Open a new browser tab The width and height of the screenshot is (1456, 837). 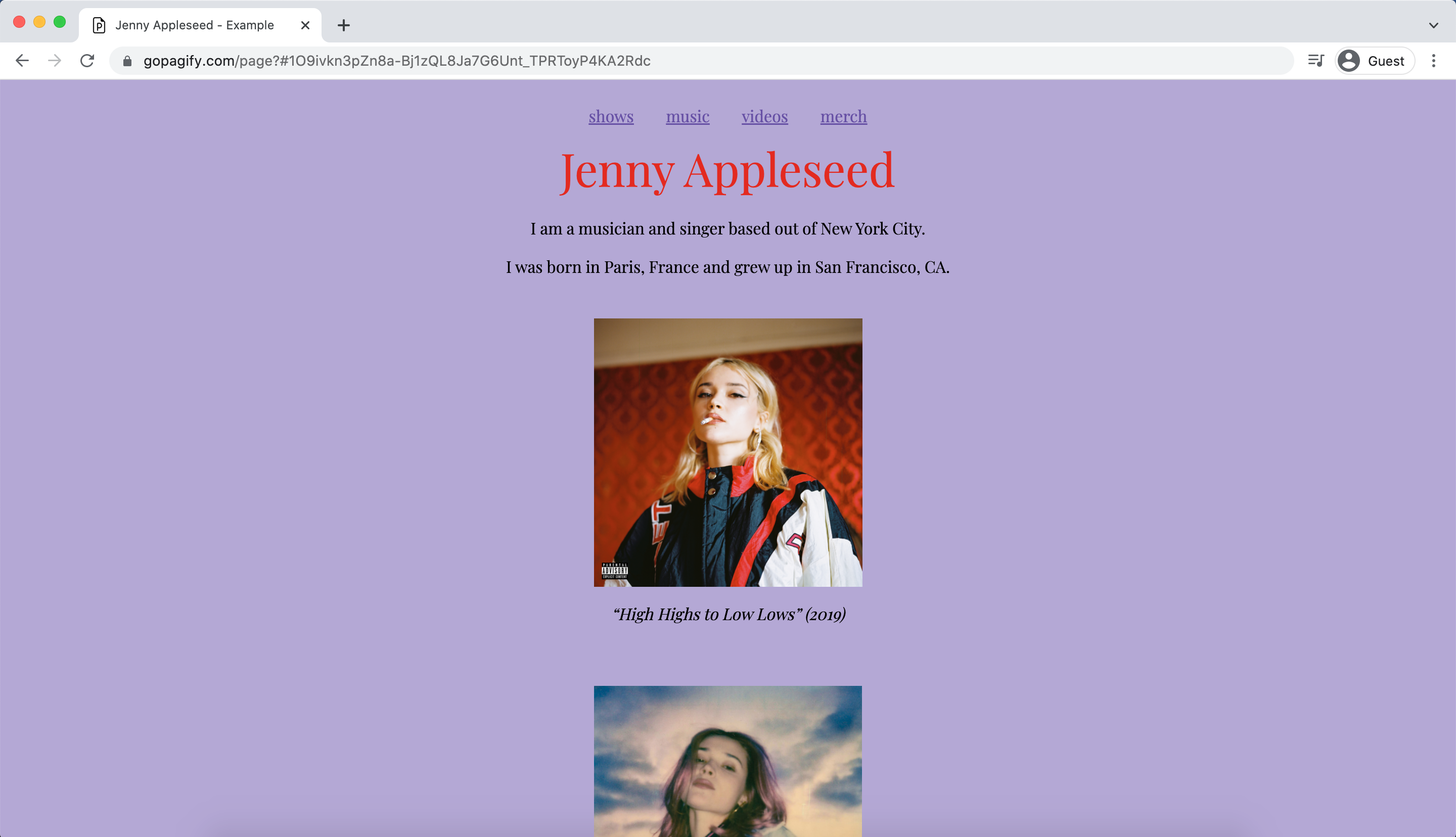[343, 25]
